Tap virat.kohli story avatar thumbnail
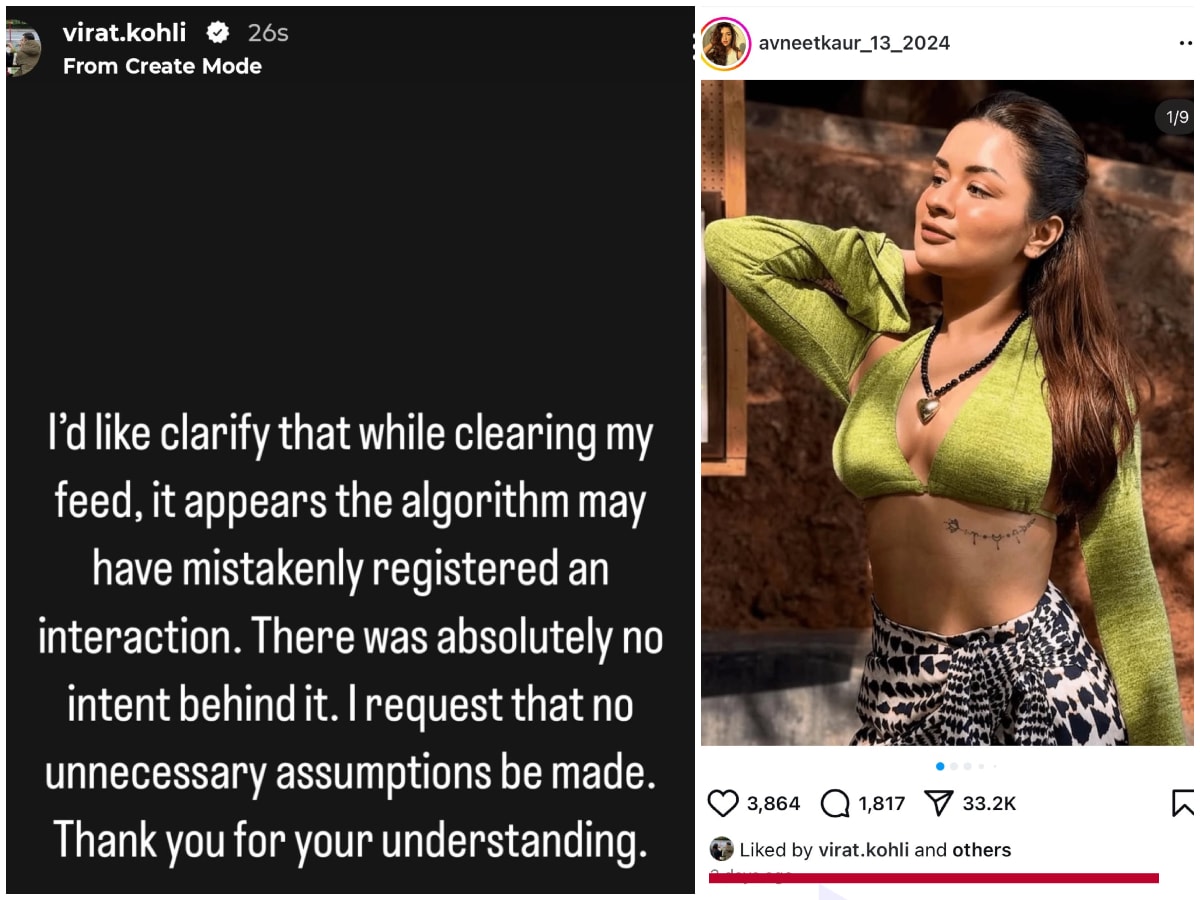This screenshot has width=1200, height=900. [22, 47]
